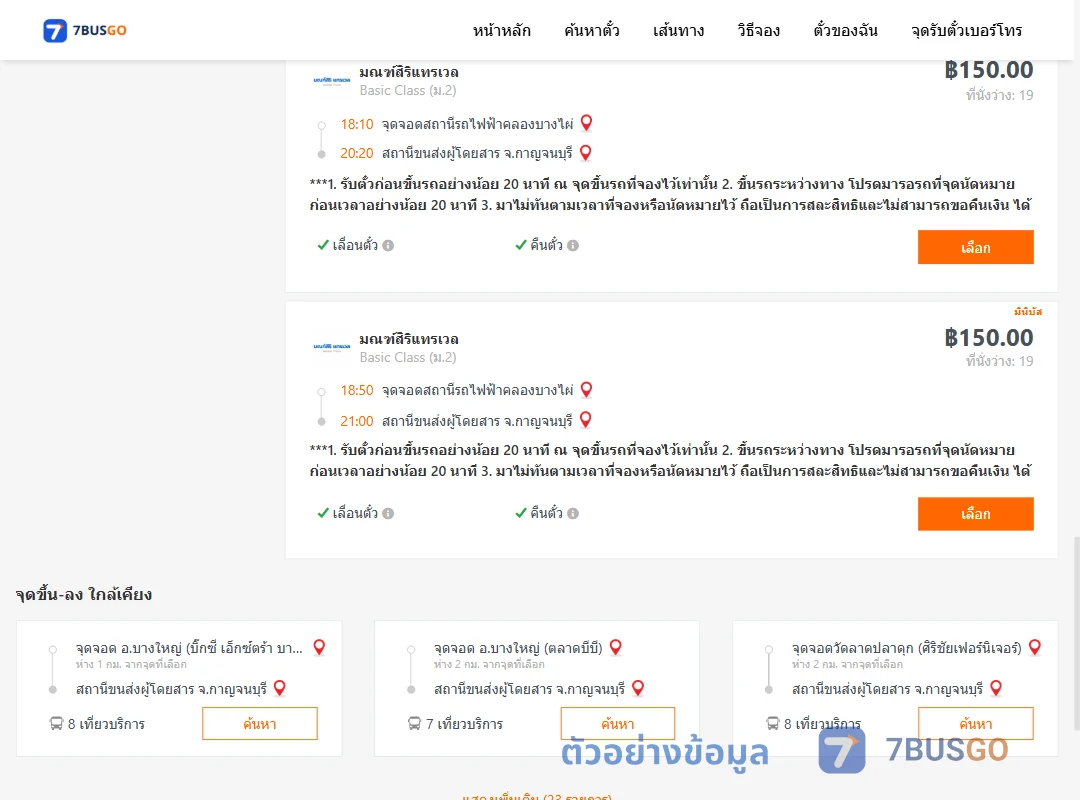The image size is (1080, 800).
Task: Click the 21:00 arrival time
Action: coord(357,421)
